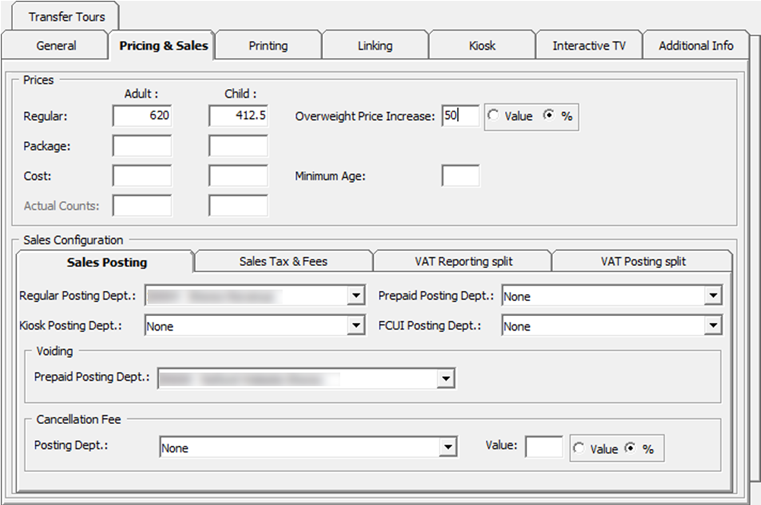Image resolution: width=761 pixels, height=505 pixels.
Task: Click the Cancellation Fee Value input field
Action: 544,447
